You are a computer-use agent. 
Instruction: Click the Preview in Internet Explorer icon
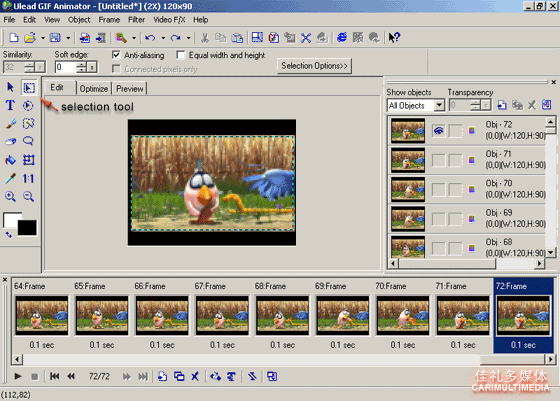click(x=342, y=37)
